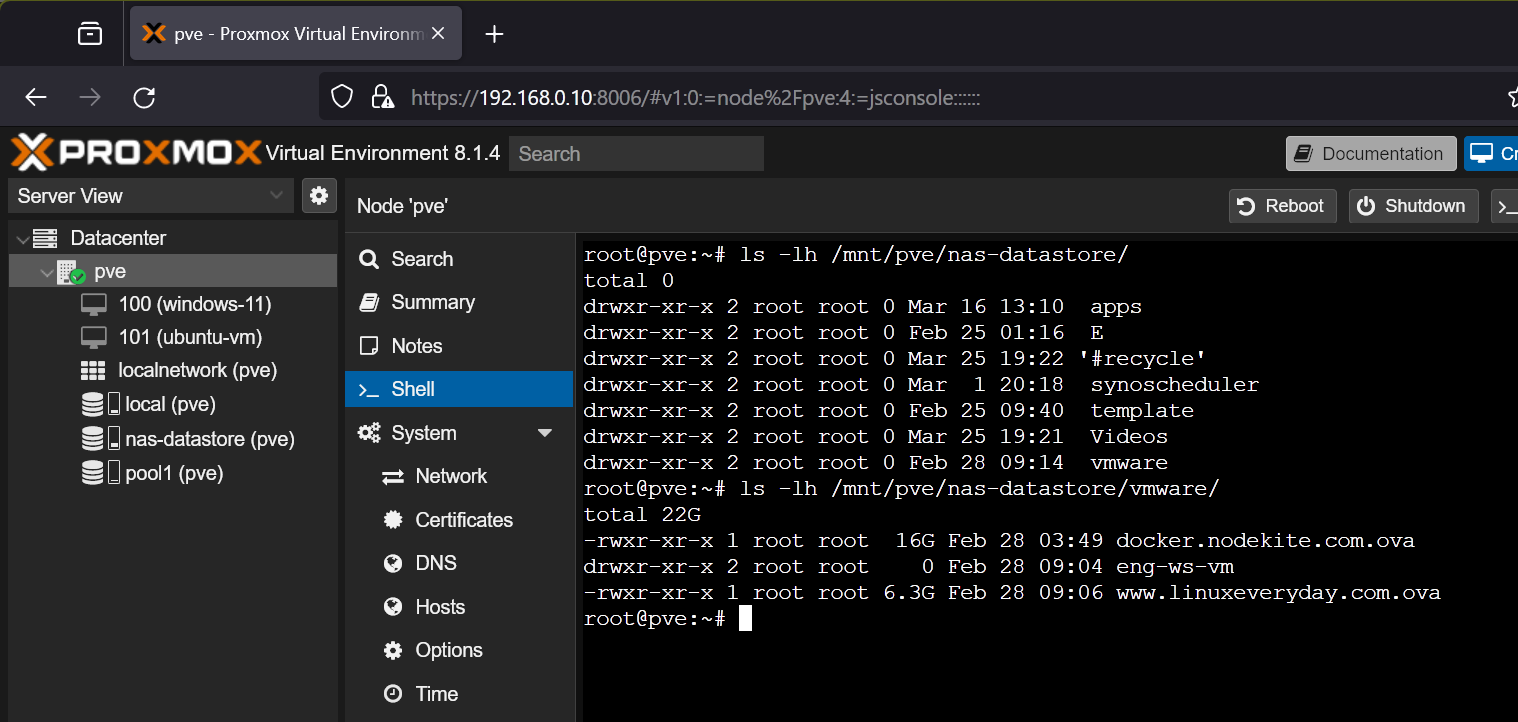Click the Summary book icon
Viewport: 1518px width, 722px height.
click(x=369, y=302)
